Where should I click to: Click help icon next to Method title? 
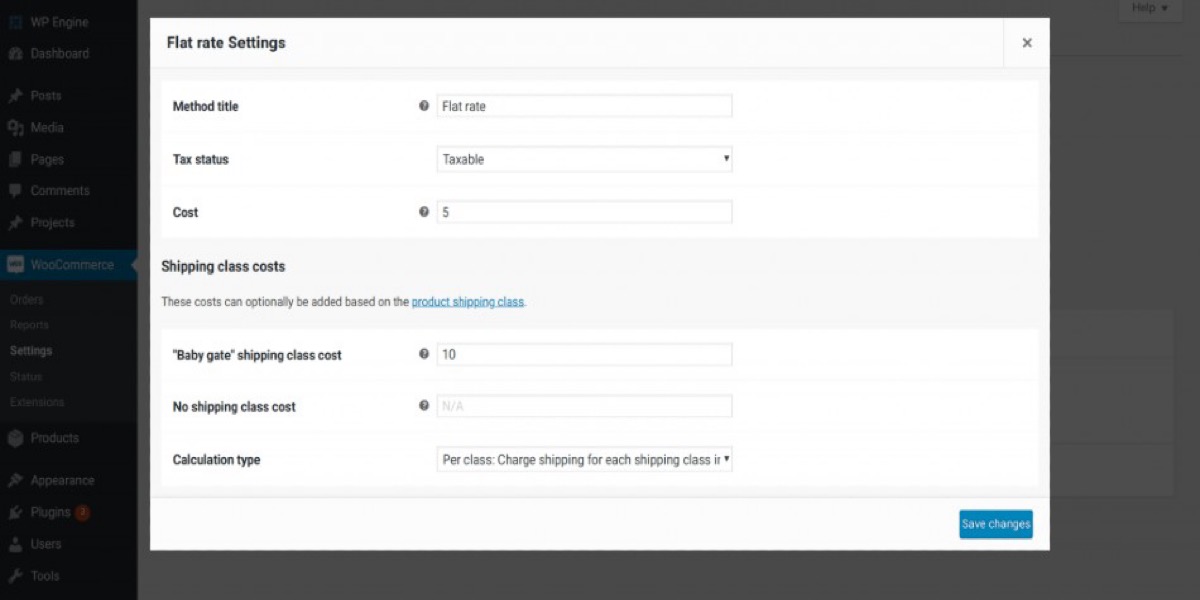tap(424, 106)
